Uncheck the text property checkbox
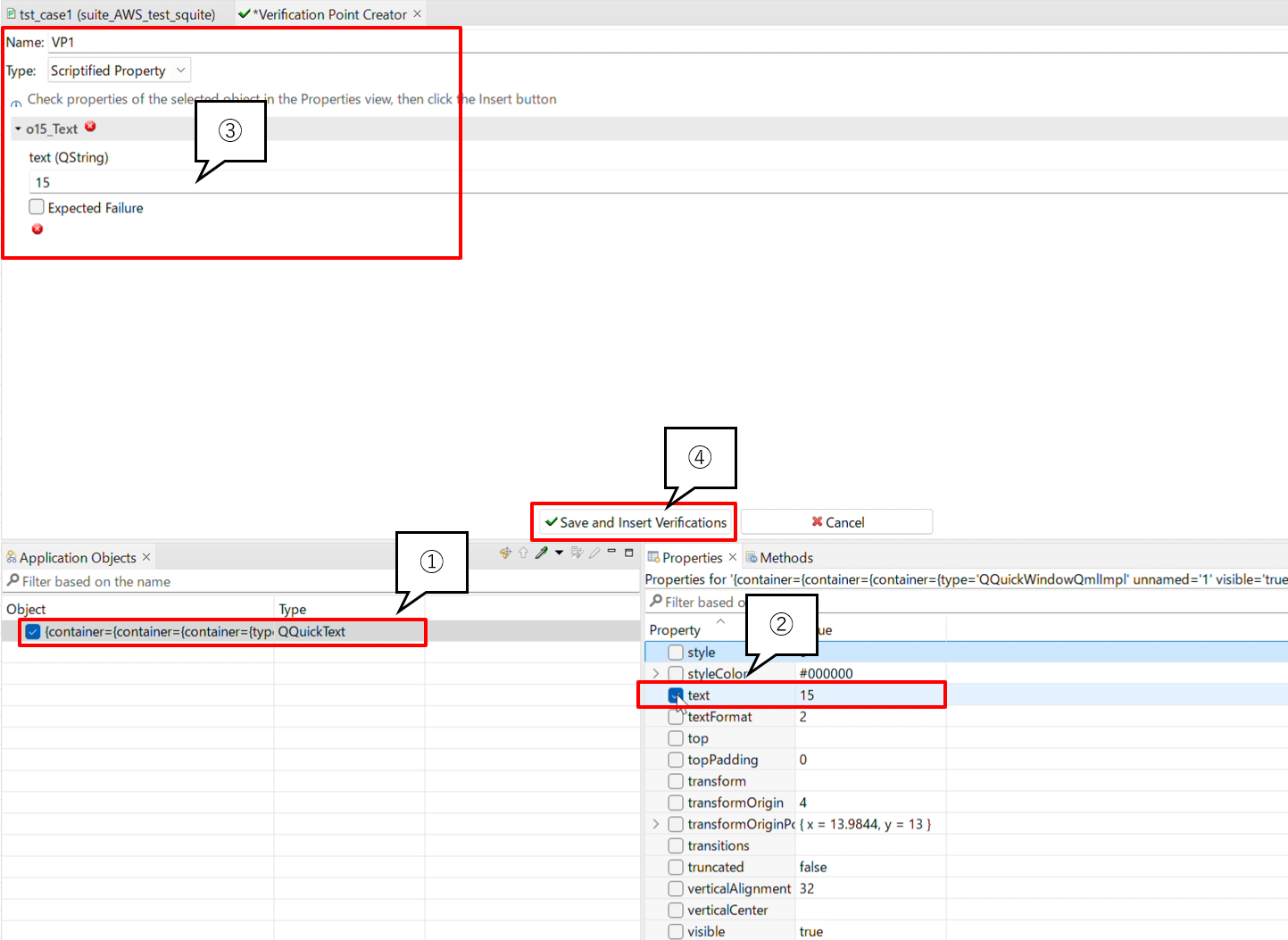The width and height of the screenshot is (1288, 940). [676, 695]
